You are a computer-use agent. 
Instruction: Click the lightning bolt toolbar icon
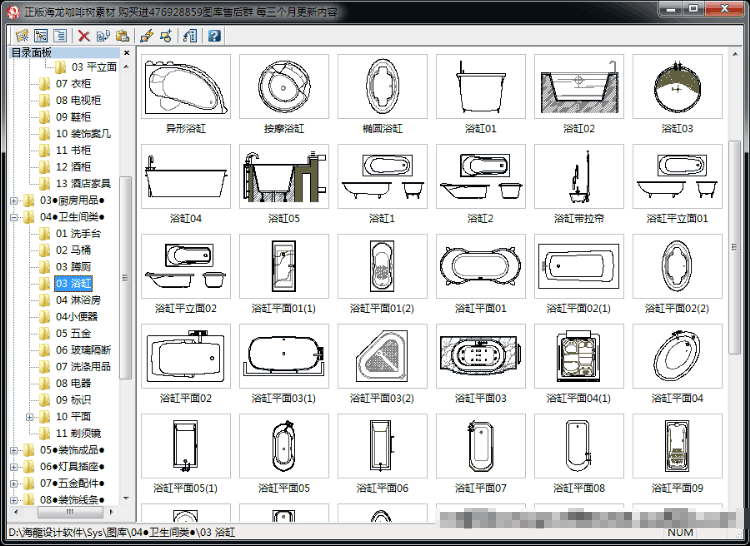pyautogui.click(x=146, y=36)
